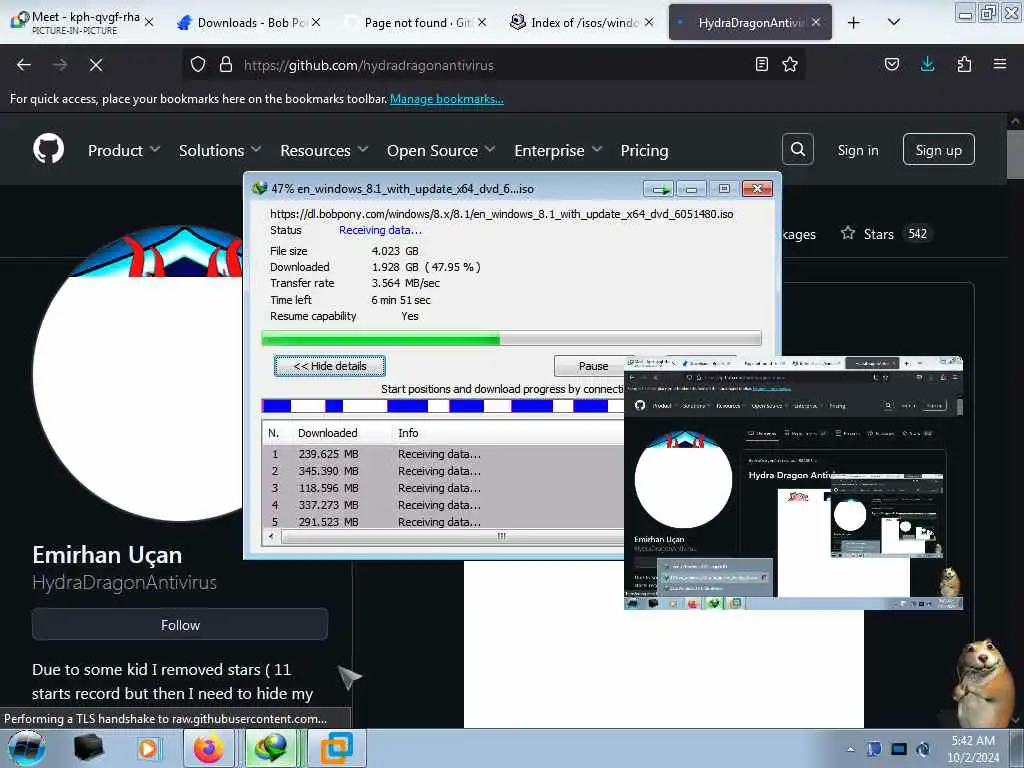
Task: Click the blue connection progress strip
Action: 443,406
